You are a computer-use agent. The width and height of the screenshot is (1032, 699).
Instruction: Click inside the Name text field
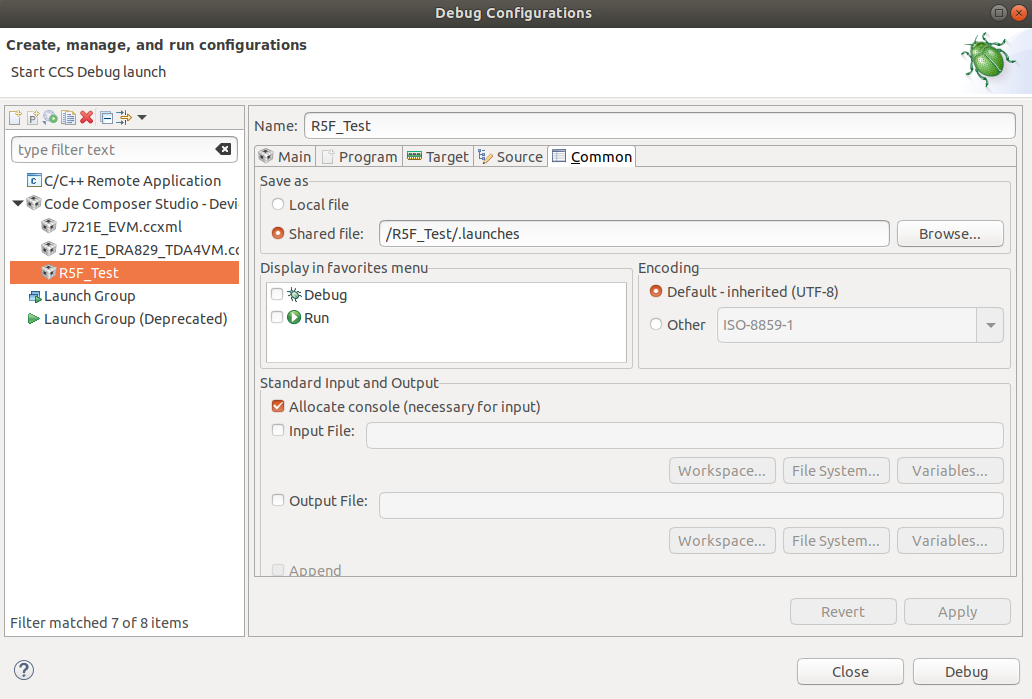point(658,126)
